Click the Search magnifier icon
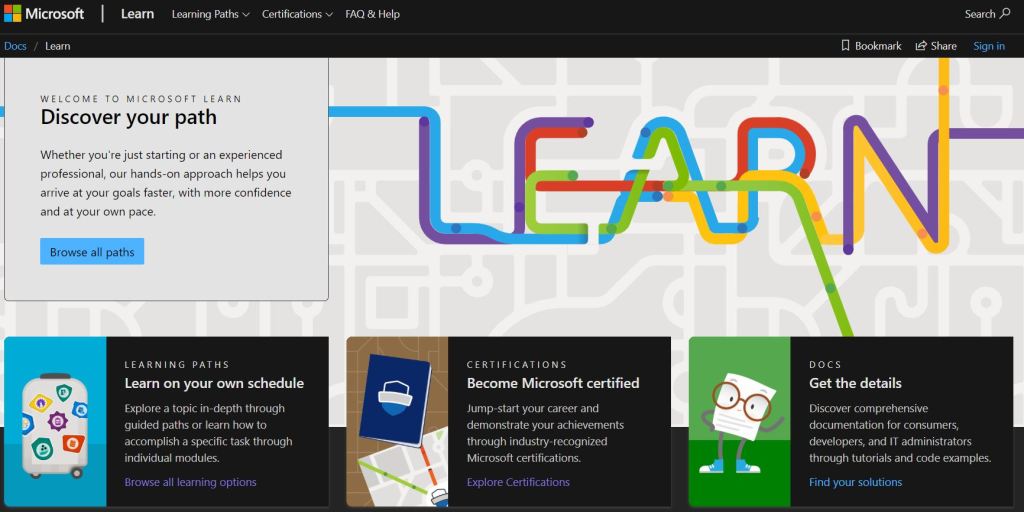1024x512 pixels. coord(1004,14)
